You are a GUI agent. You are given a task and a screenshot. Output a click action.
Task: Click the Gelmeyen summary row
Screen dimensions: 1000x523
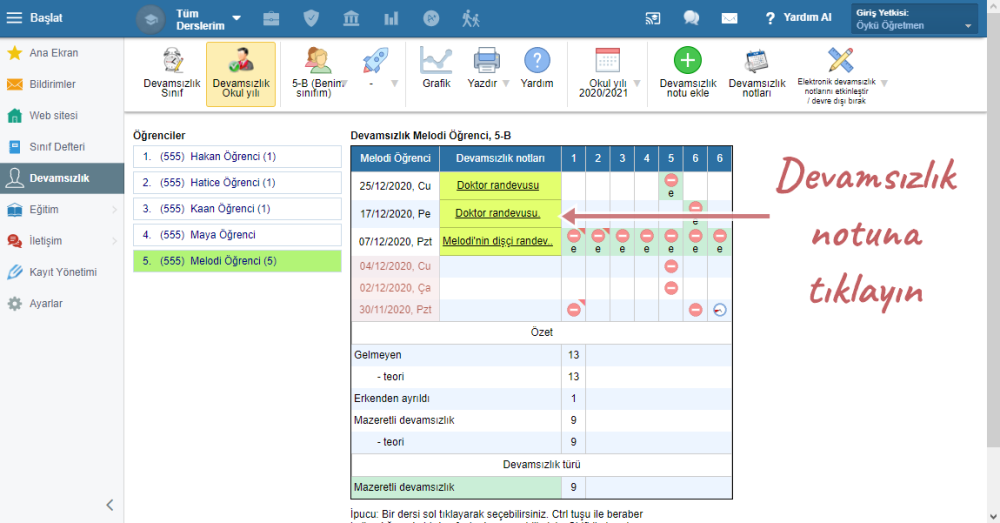coord(541,355)
